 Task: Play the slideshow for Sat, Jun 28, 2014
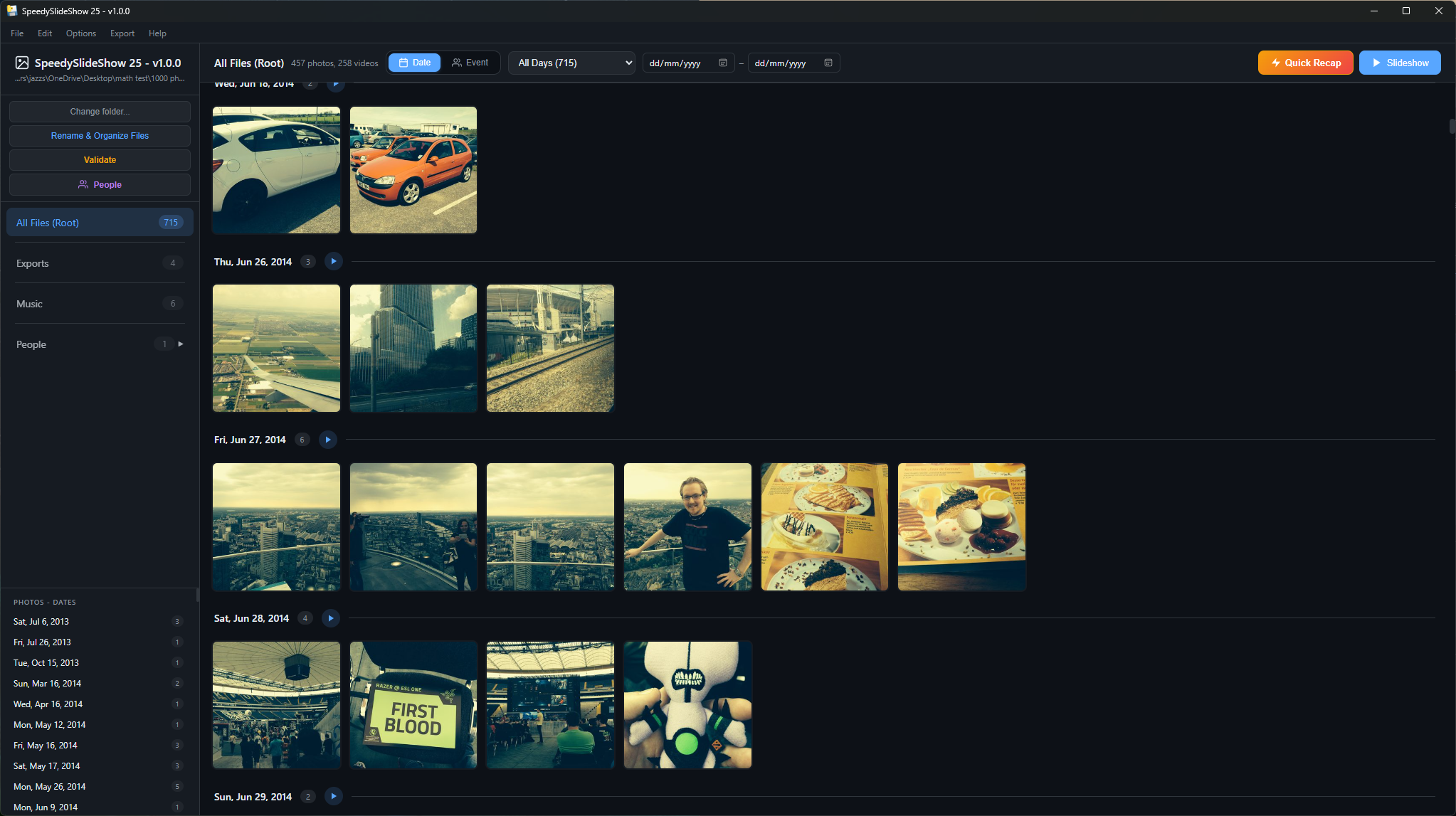[x=330, y=618]
